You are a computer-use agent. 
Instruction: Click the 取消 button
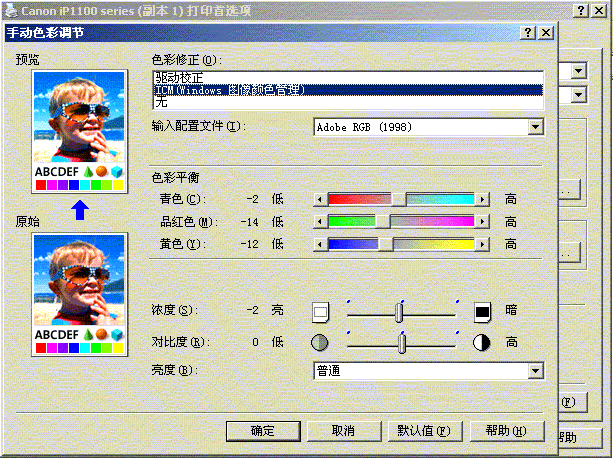pos(343,431)
